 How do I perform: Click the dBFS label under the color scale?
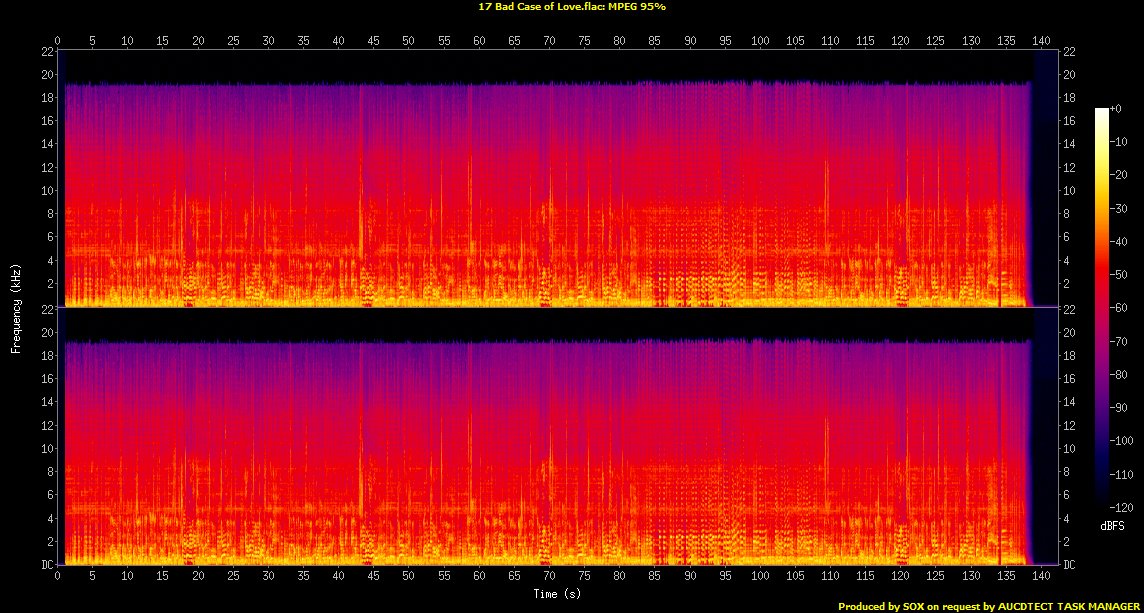point(1111,525)
